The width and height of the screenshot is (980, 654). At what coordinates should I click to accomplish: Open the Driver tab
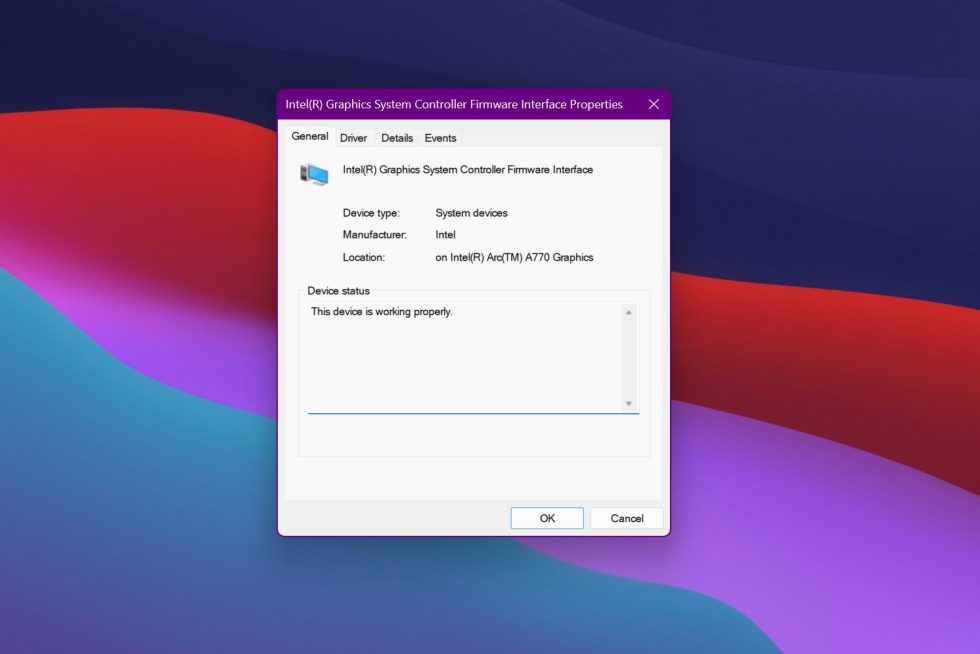(353, 138)
